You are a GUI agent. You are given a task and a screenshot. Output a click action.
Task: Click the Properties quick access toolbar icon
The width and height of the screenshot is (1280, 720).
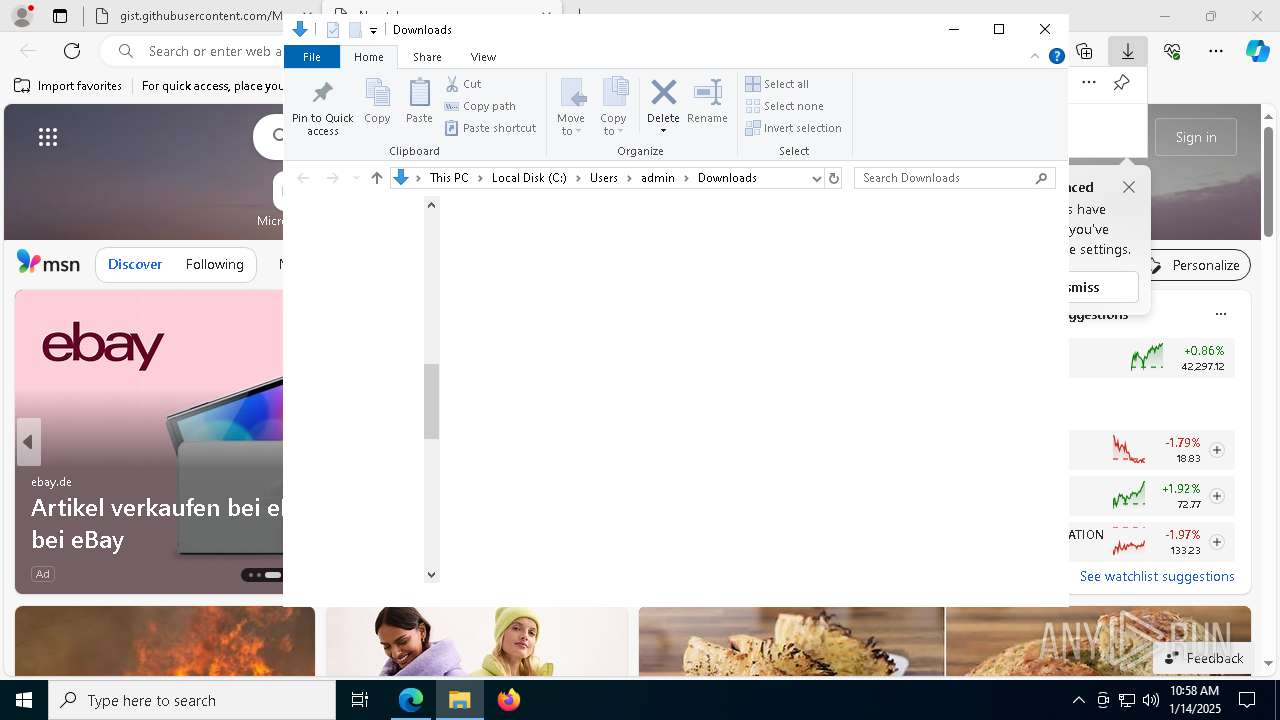click(x=333, y=30)
